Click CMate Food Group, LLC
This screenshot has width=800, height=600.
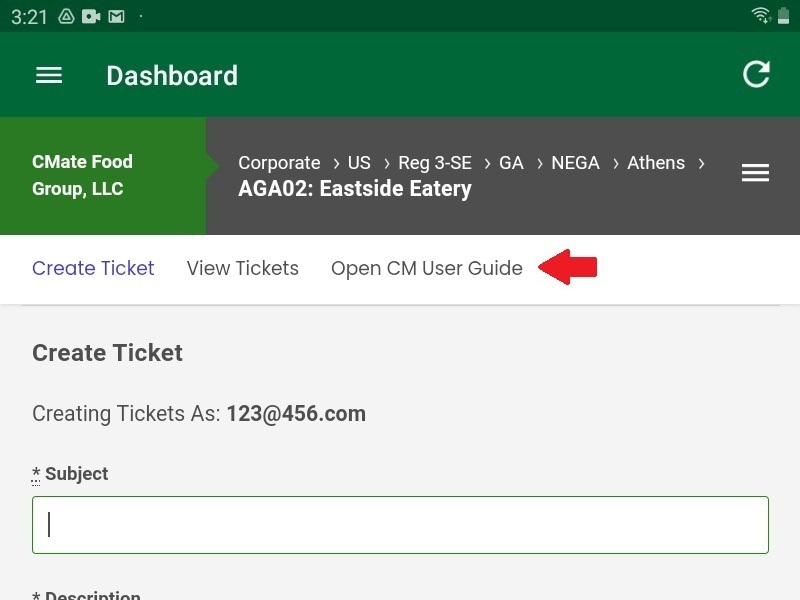pyautogui.click(x=83, y=175)
